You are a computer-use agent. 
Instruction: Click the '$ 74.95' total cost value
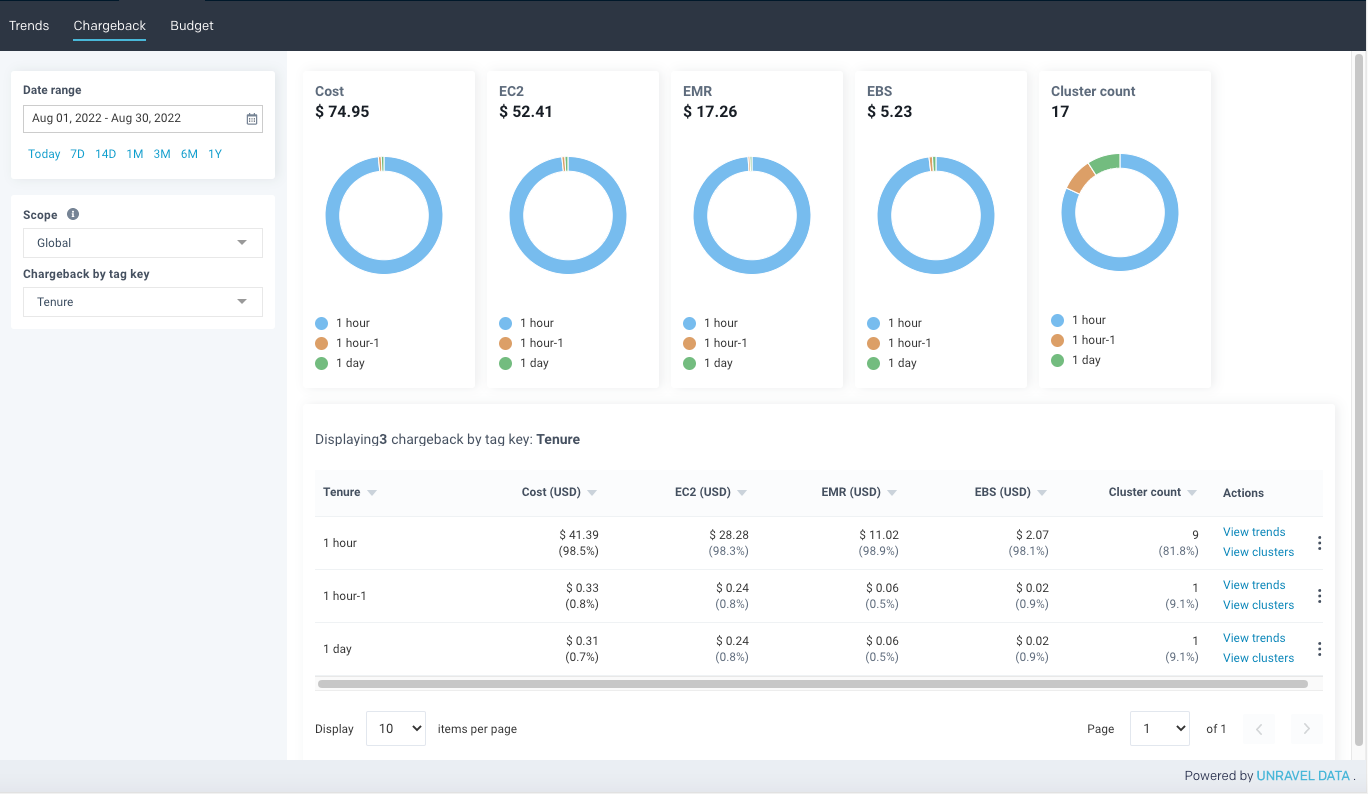[342, 112]
